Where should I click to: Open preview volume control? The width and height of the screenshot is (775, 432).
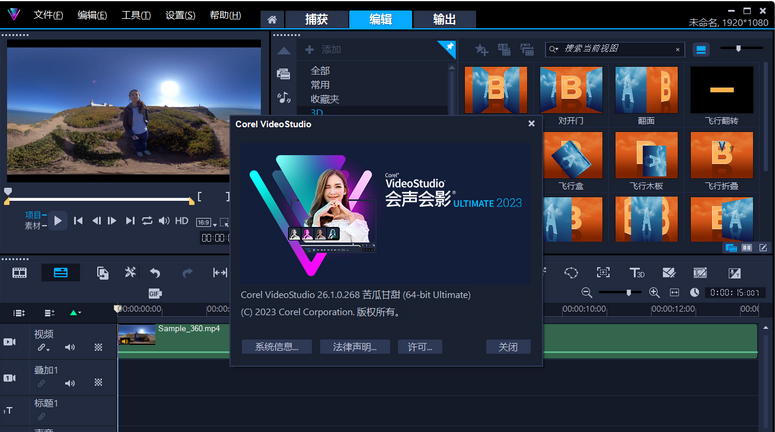point(164,220)
